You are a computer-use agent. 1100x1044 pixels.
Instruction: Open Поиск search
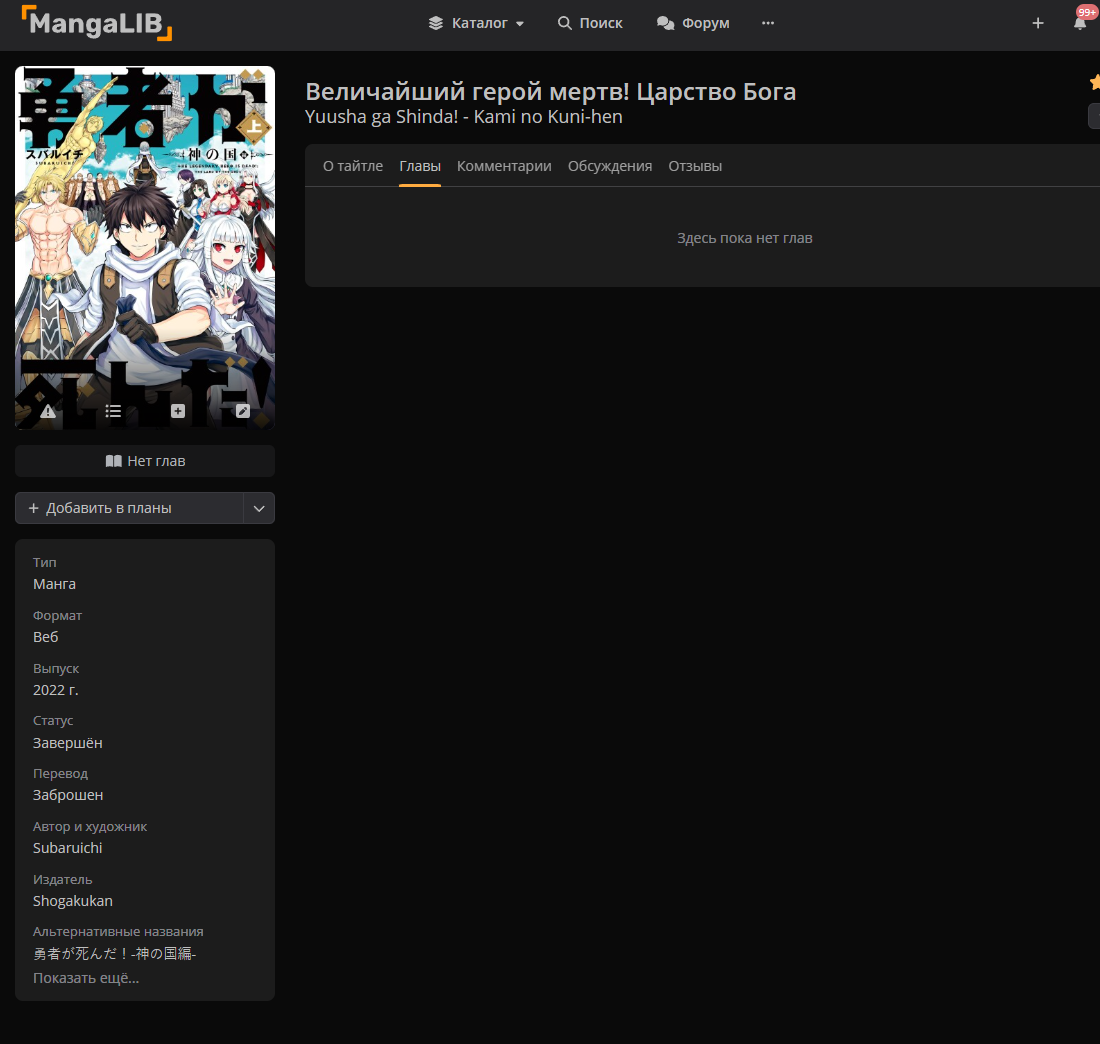590,23
